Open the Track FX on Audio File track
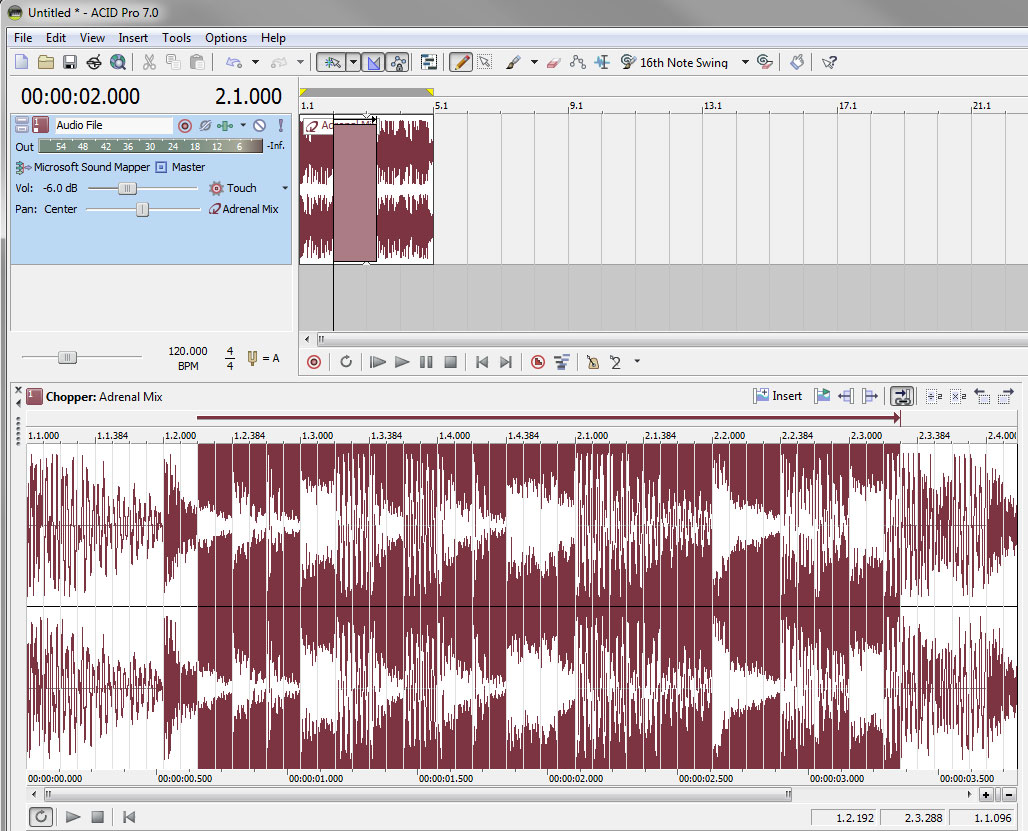Screen dimensions: 1028x831 (225, 125)
